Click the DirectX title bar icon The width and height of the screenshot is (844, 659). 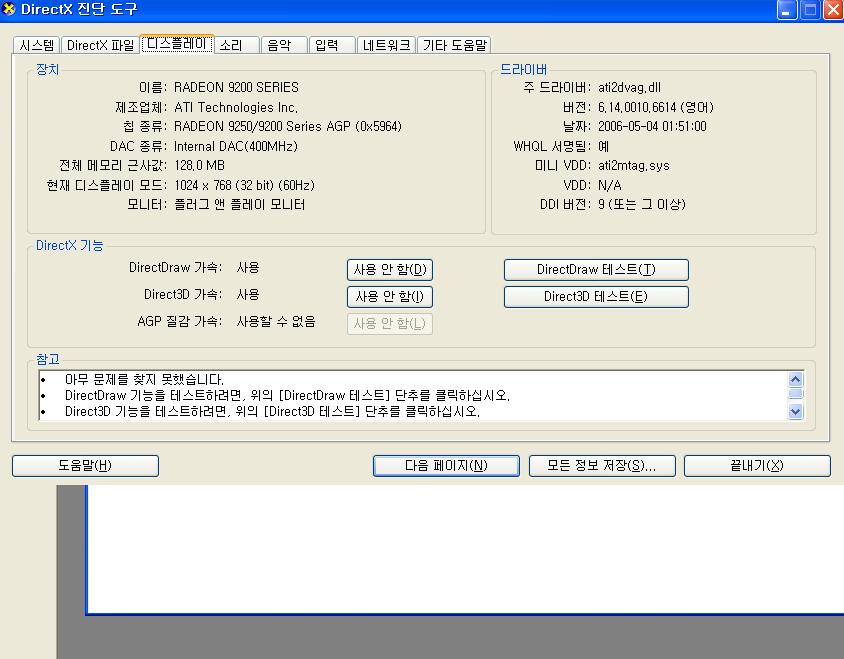9,9
